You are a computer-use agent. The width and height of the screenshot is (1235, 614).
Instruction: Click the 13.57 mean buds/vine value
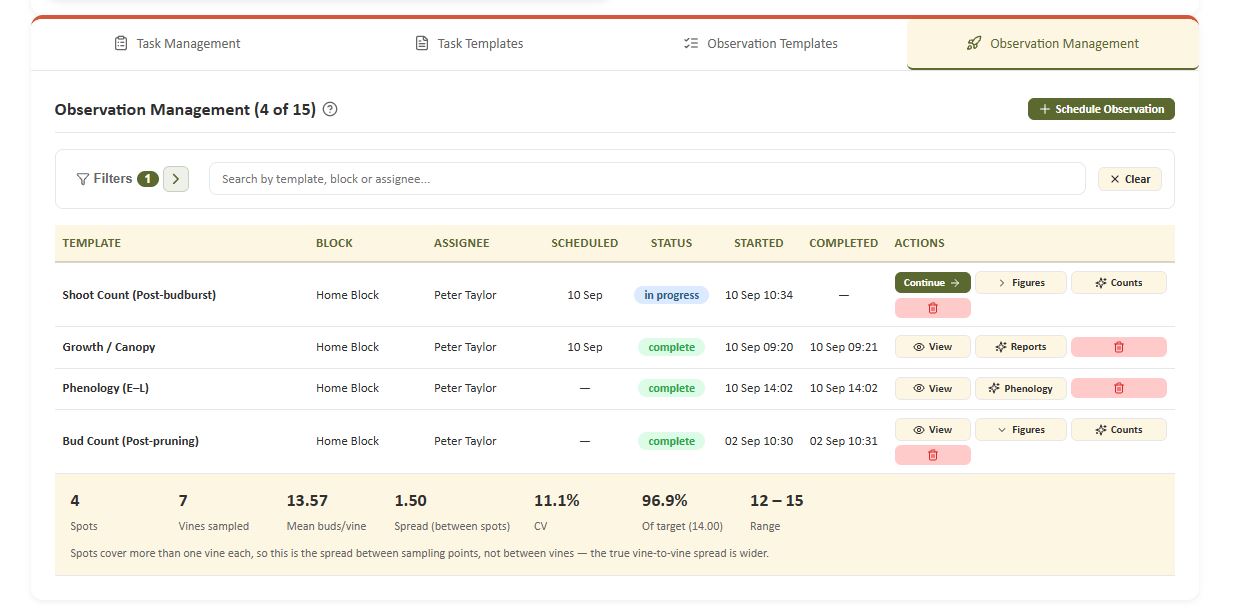point(307,500)
